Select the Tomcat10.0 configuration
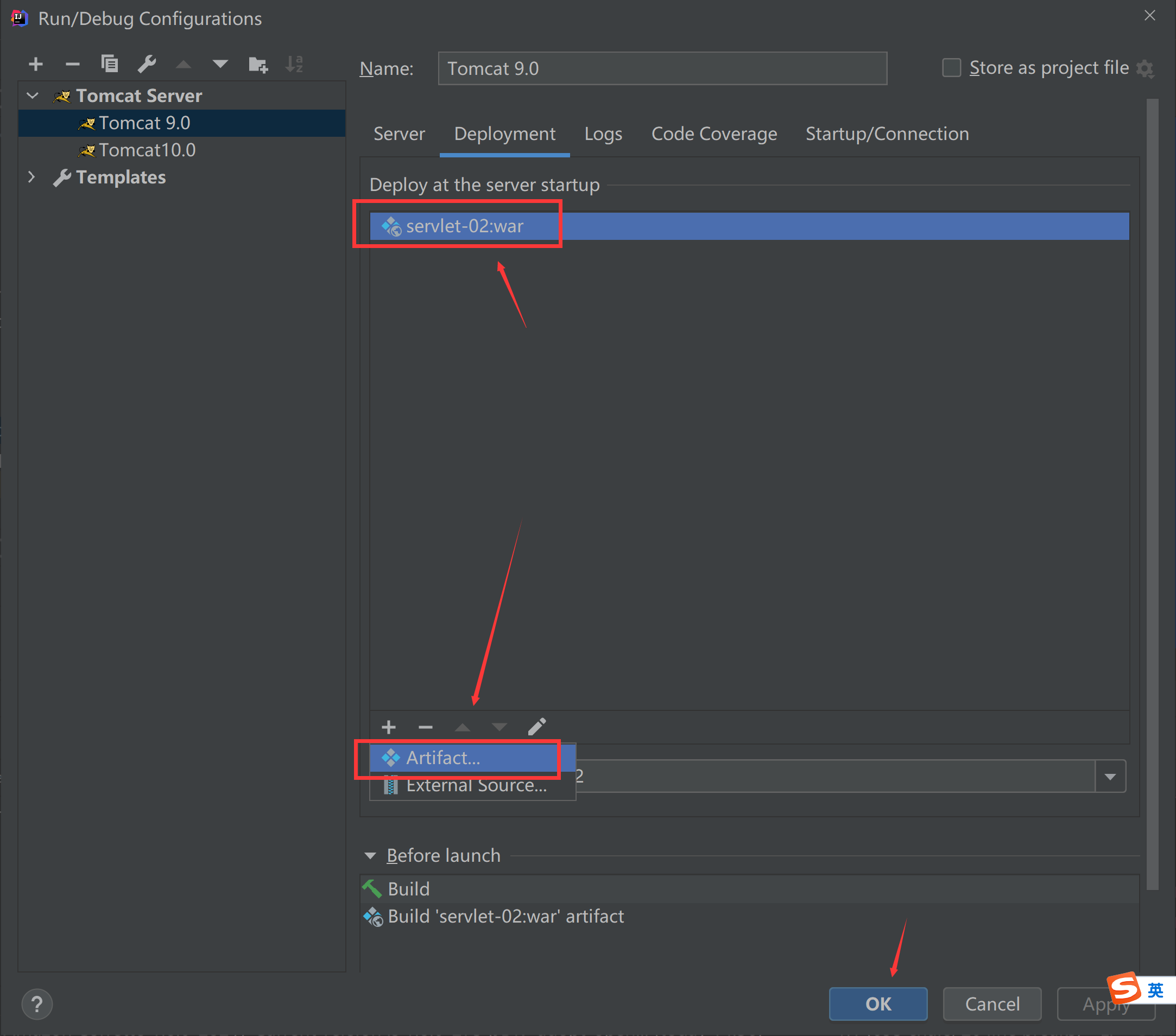 [x=147, y=150]
